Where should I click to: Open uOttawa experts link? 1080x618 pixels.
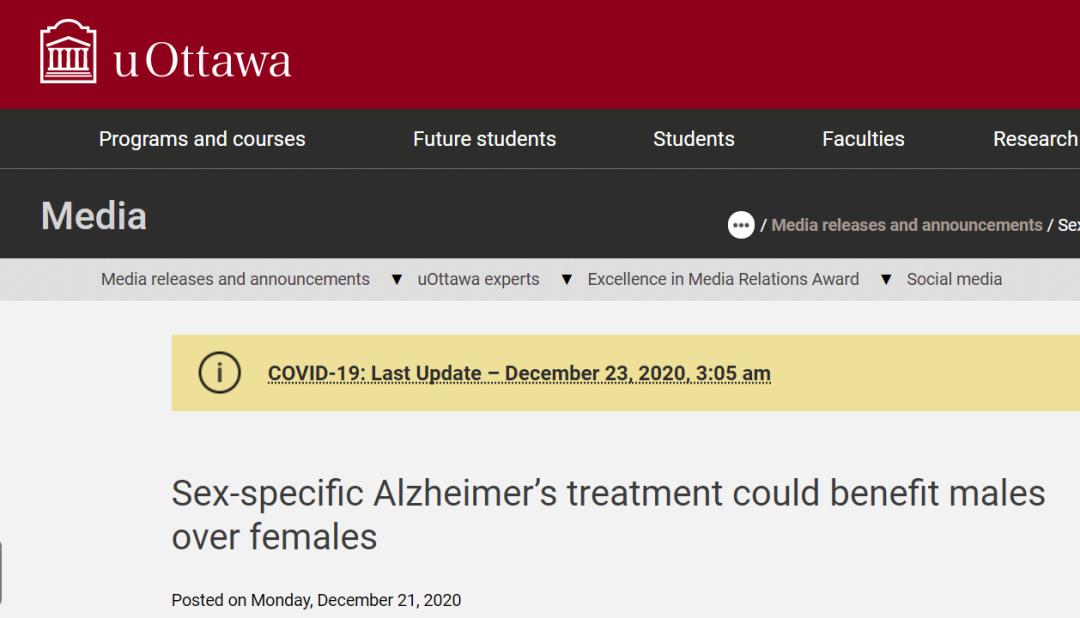(x=478, y=280)
